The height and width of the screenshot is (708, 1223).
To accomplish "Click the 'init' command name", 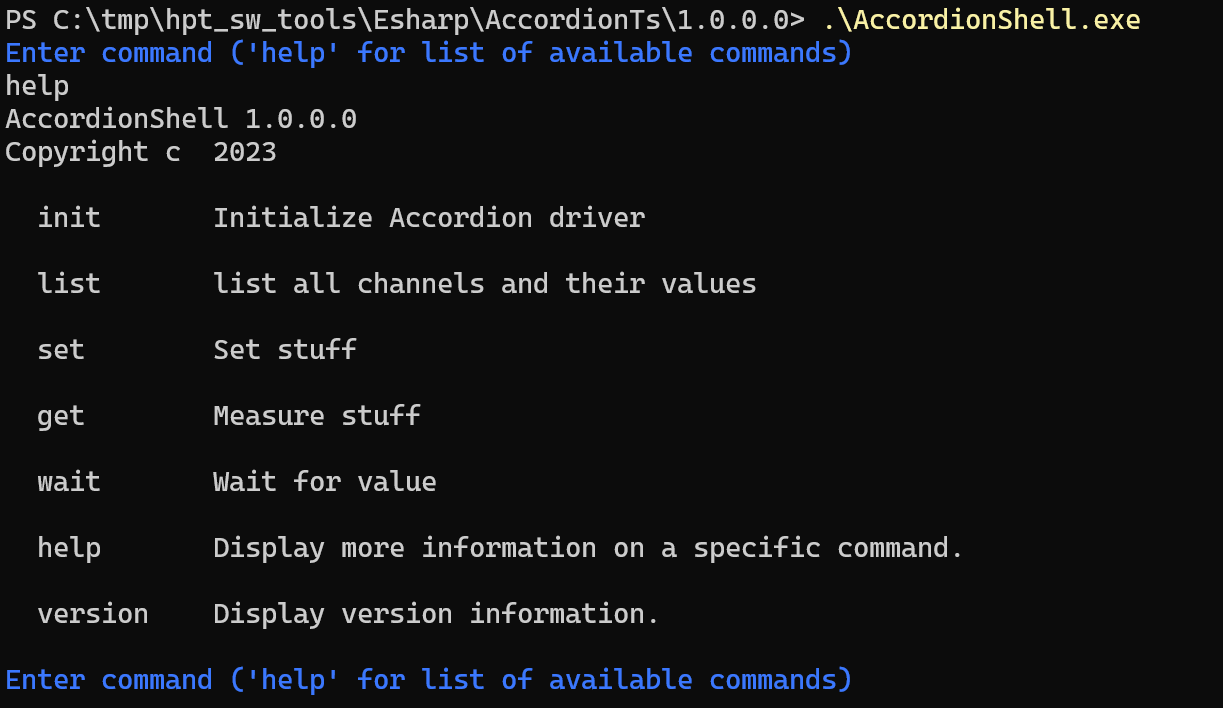I will click(x=69, y=218).
